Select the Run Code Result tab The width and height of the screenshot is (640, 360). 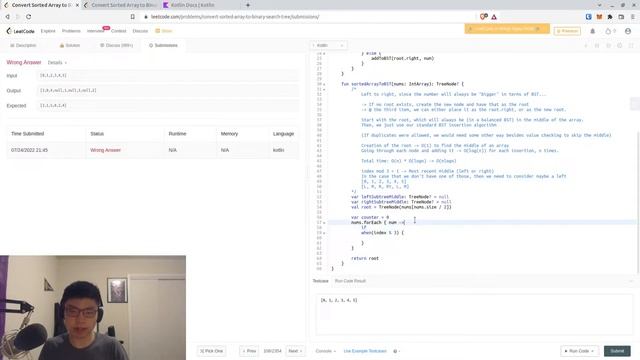pos(350,281)
